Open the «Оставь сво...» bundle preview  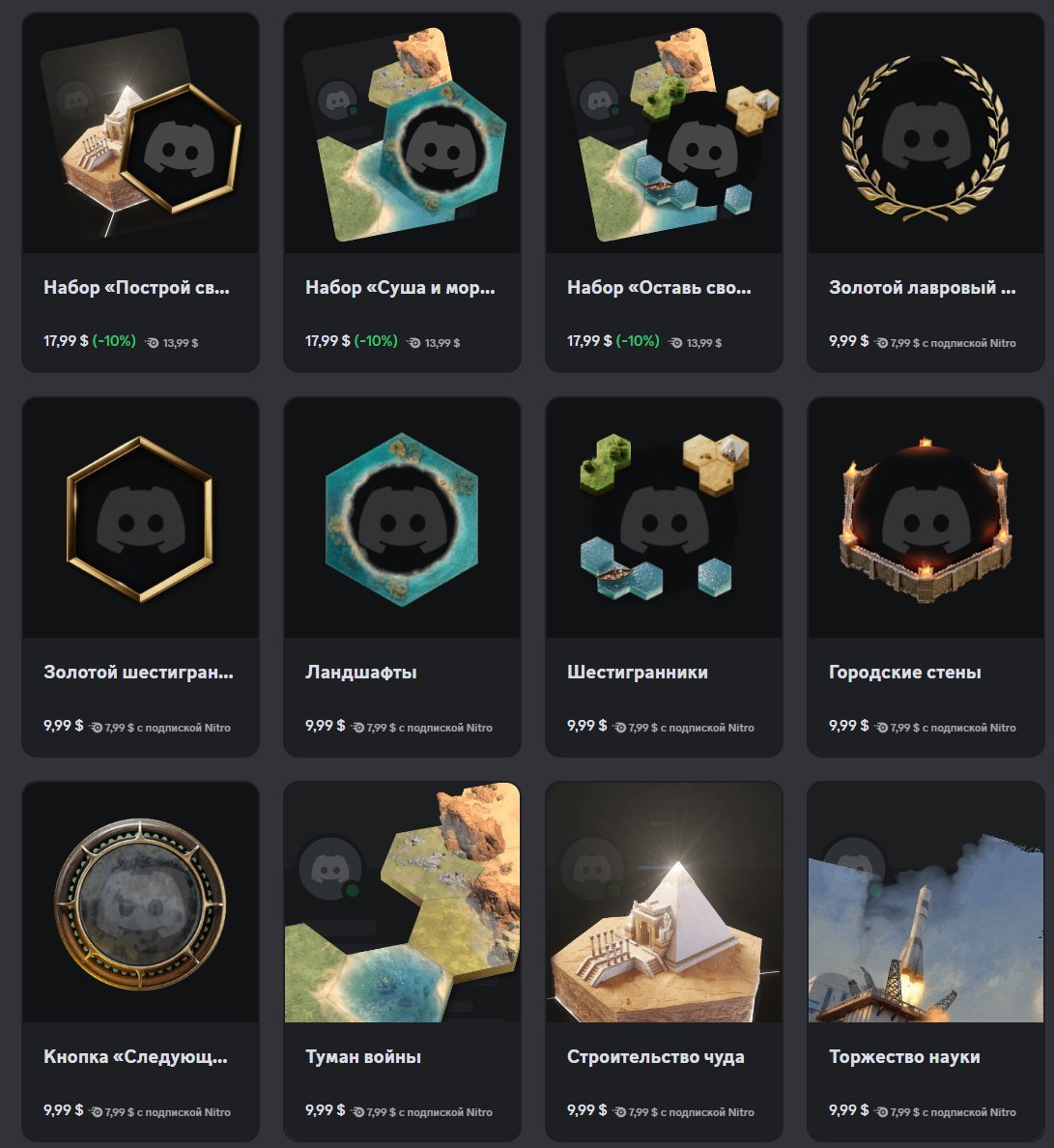(664, 133)
